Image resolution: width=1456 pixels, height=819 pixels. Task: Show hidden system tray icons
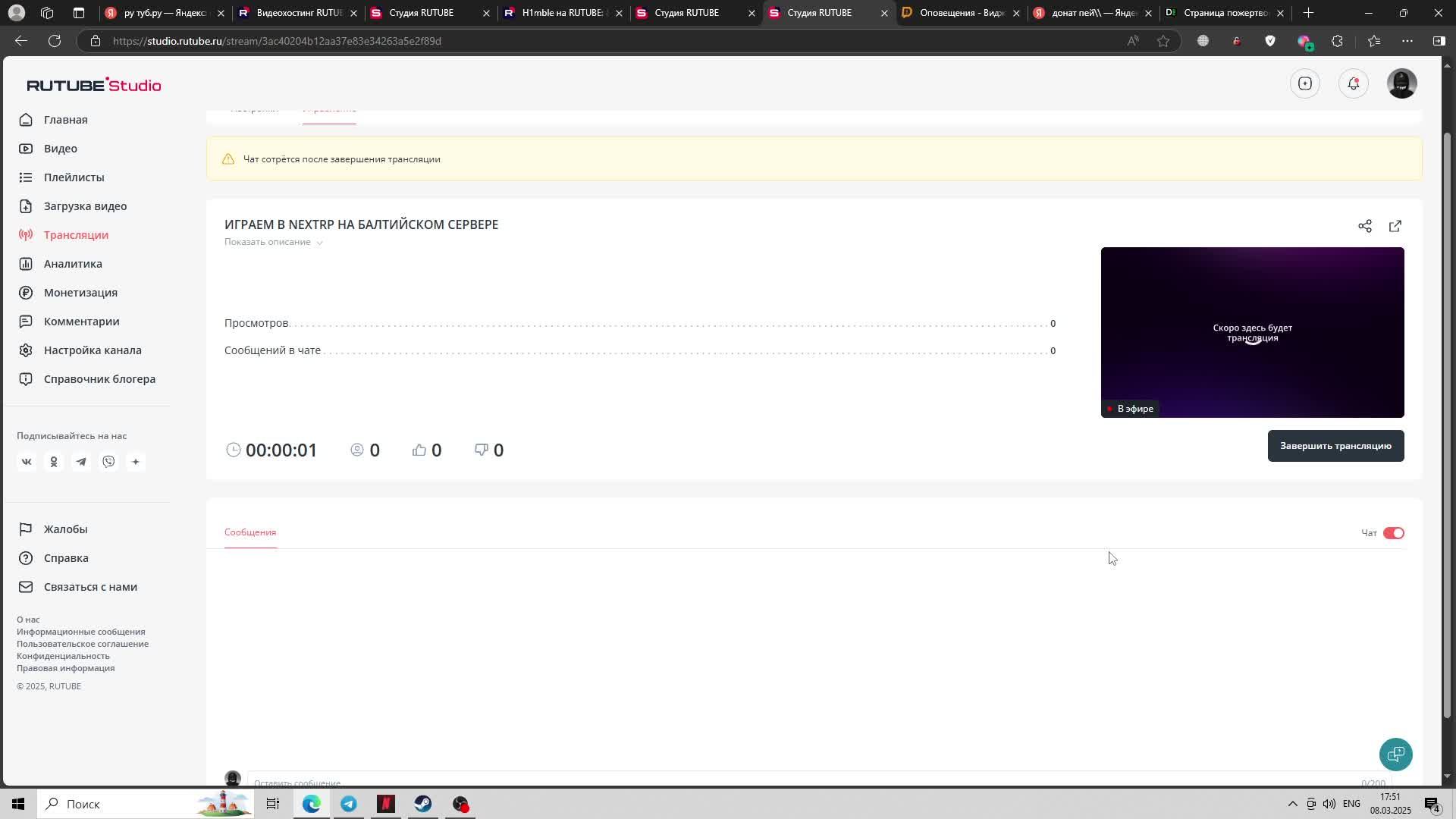(1292, 804)
